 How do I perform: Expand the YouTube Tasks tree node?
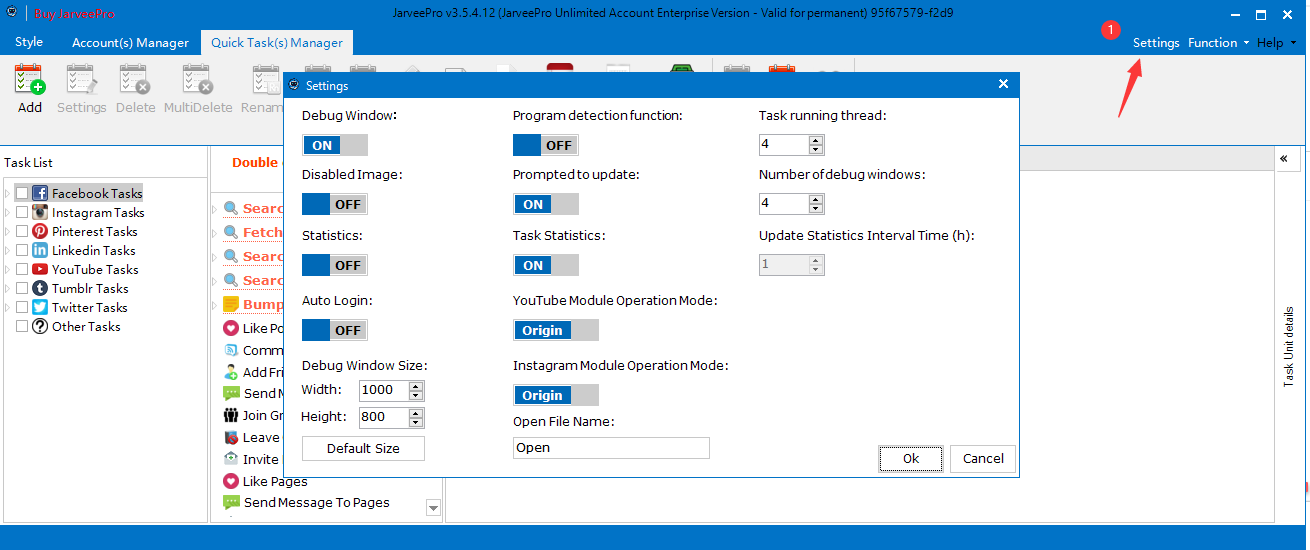point(8,269)
